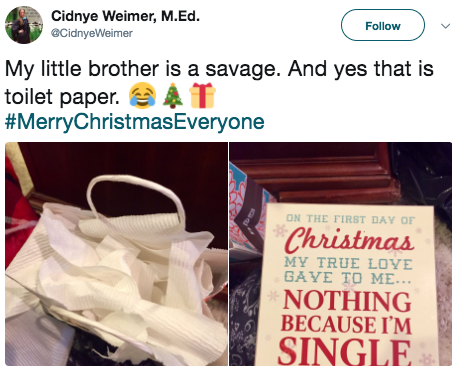View the Christmas single card photo

[x=341, y=254]
